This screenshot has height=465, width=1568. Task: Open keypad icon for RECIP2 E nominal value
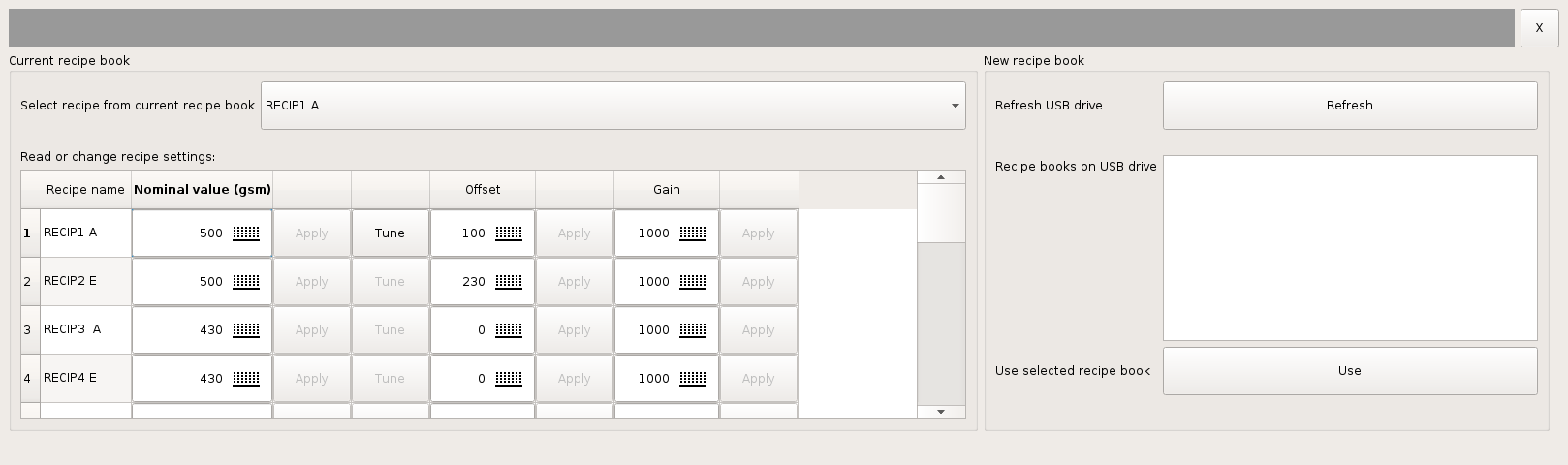coord(246,282)
